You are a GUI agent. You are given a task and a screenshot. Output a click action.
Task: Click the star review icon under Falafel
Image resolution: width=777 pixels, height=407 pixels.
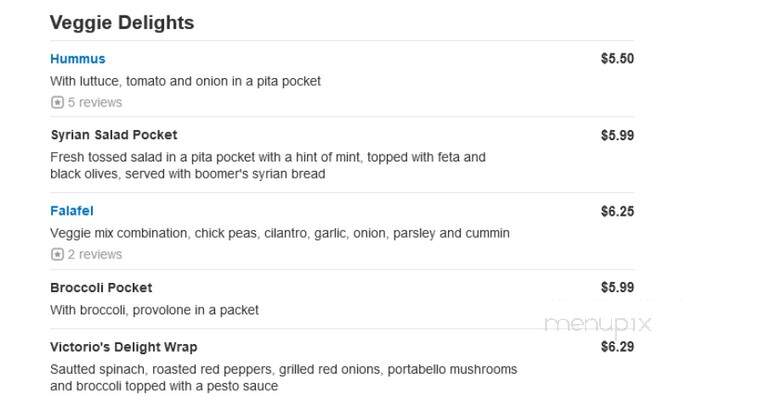click(x=57, y=254)
